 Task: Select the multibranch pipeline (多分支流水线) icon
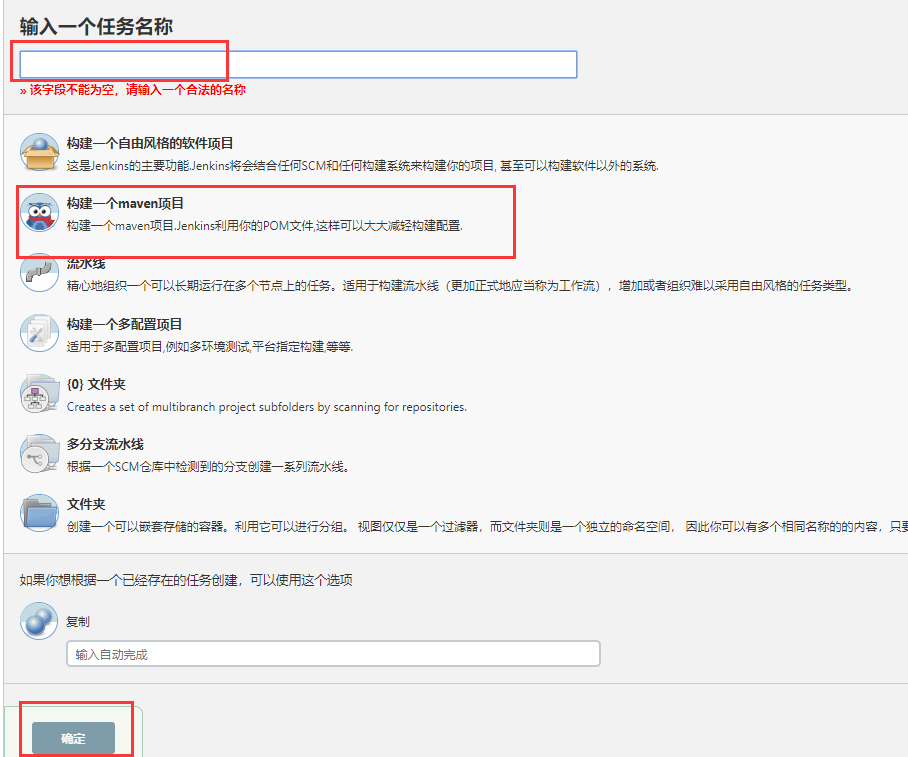pyautogui.click(x=39, y=454)
